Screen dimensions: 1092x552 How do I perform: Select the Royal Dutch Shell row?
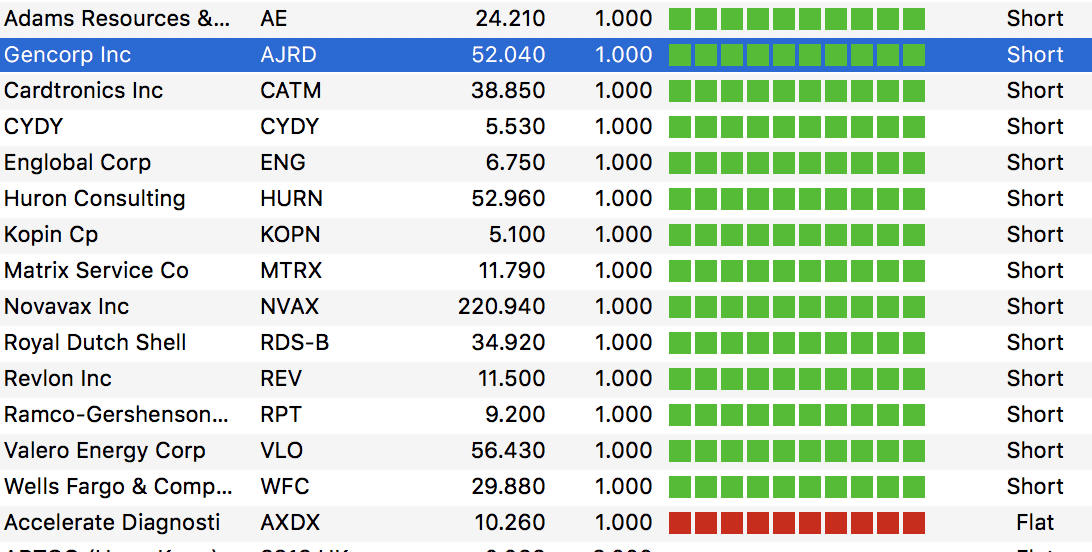point(546,342)
